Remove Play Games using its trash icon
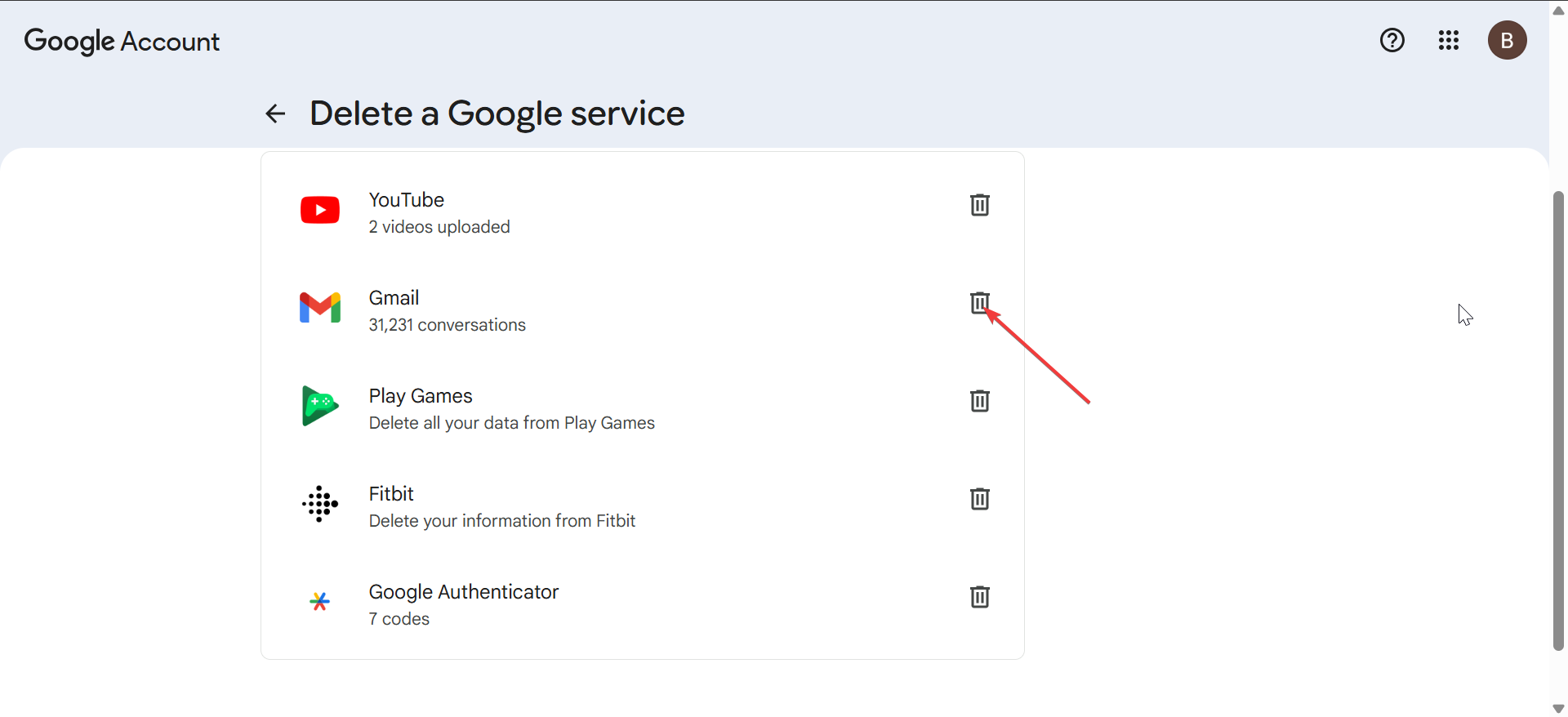The width and height of the screenshot is (1568, 717). [979, 401]
